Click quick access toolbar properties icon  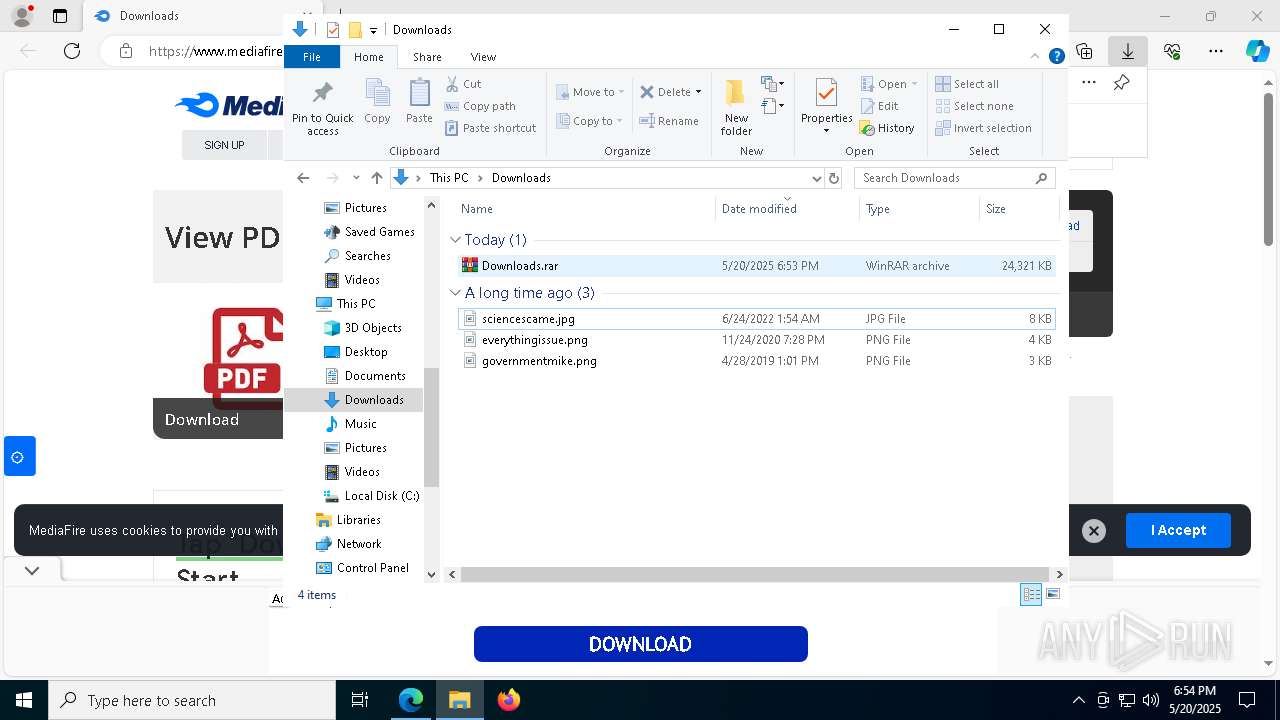coord(333,30)
